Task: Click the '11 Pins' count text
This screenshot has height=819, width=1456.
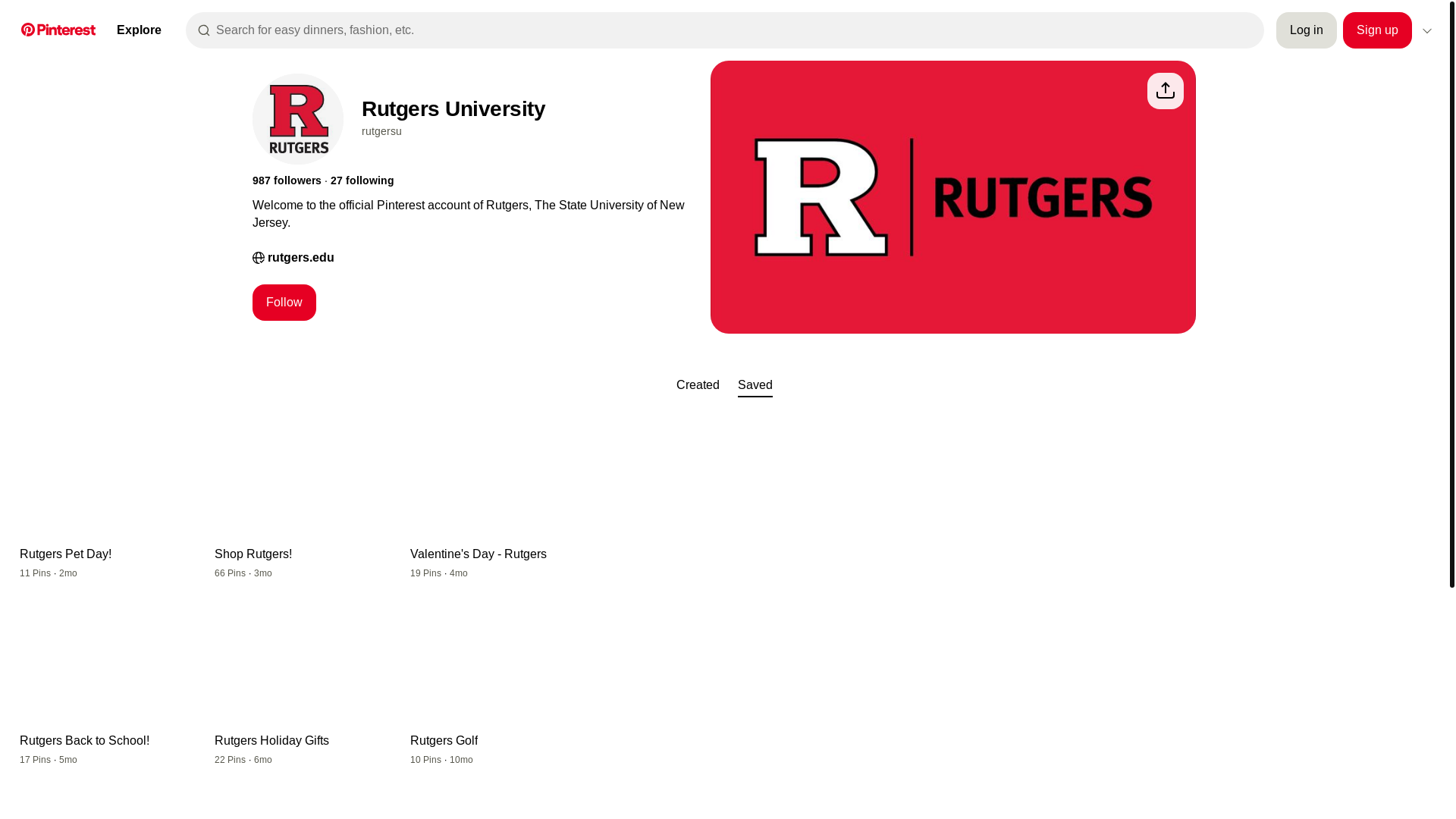Action: point(35,573)
